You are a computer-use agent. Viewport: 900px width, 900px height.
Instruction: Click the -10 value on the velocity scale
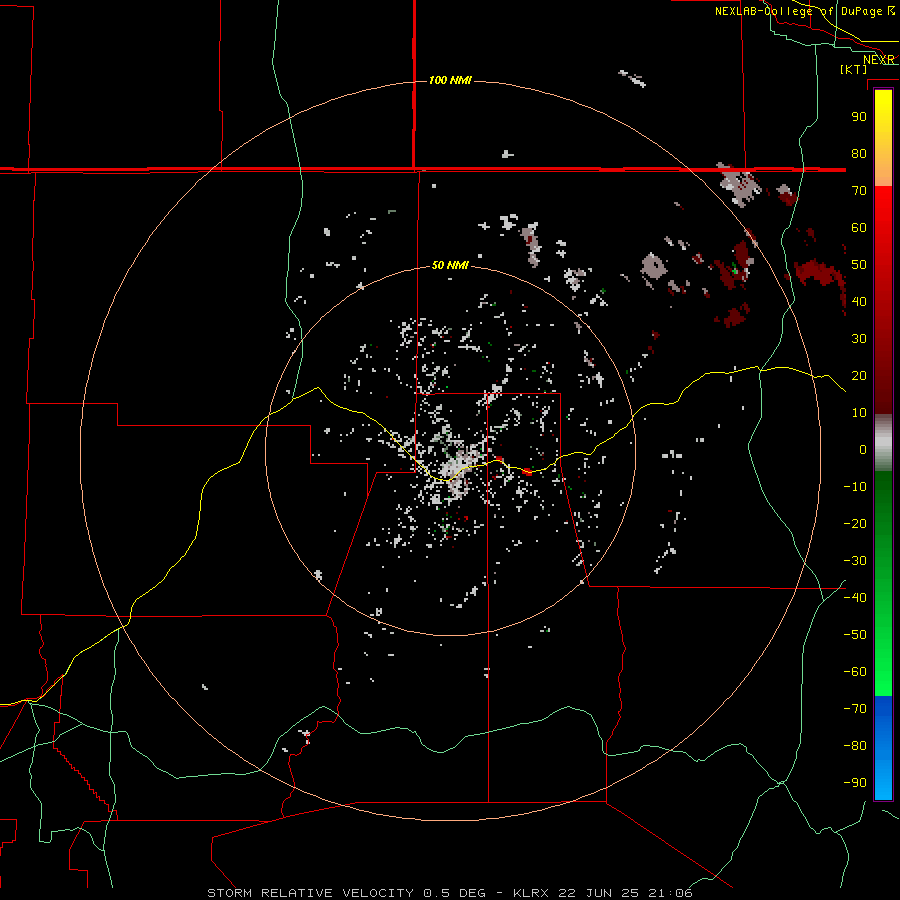point(855,487)
